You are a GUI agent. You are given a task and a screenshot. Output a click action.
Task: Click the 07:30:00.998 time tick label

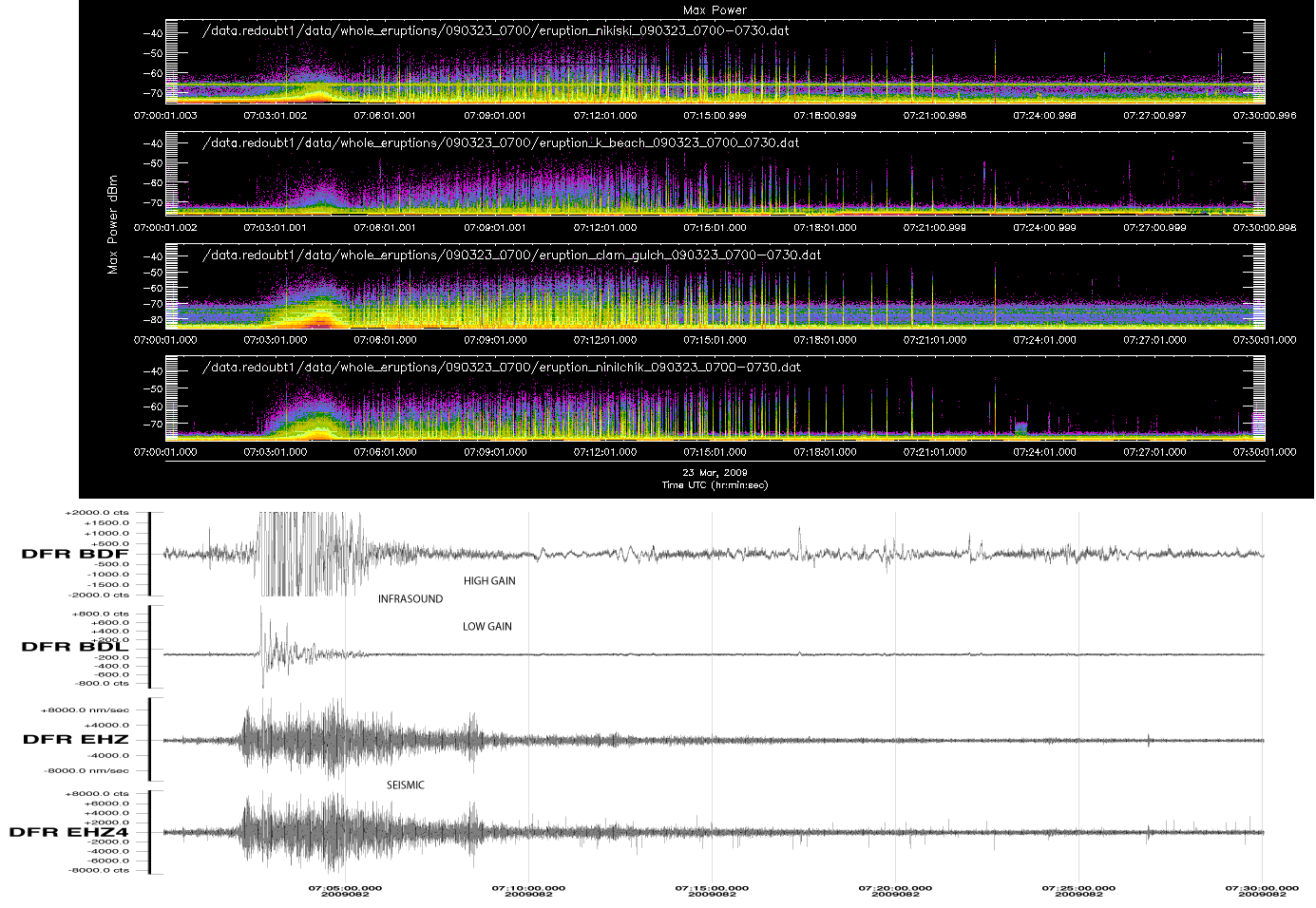[x=1265, y=227]
